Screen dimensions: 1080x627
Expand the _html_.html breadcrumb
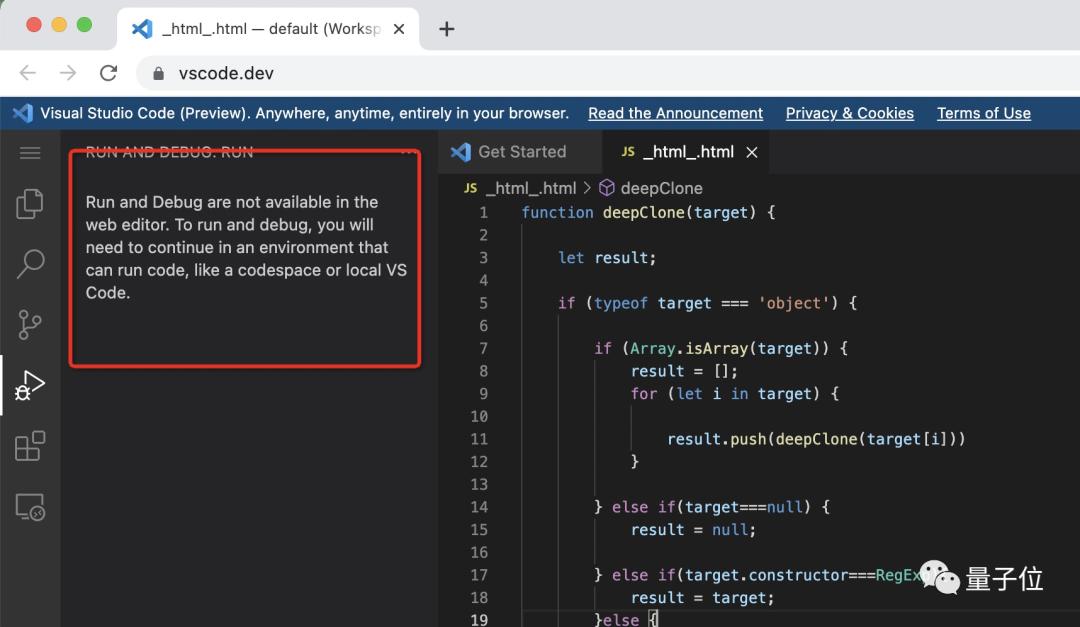[x=530, y=188]
